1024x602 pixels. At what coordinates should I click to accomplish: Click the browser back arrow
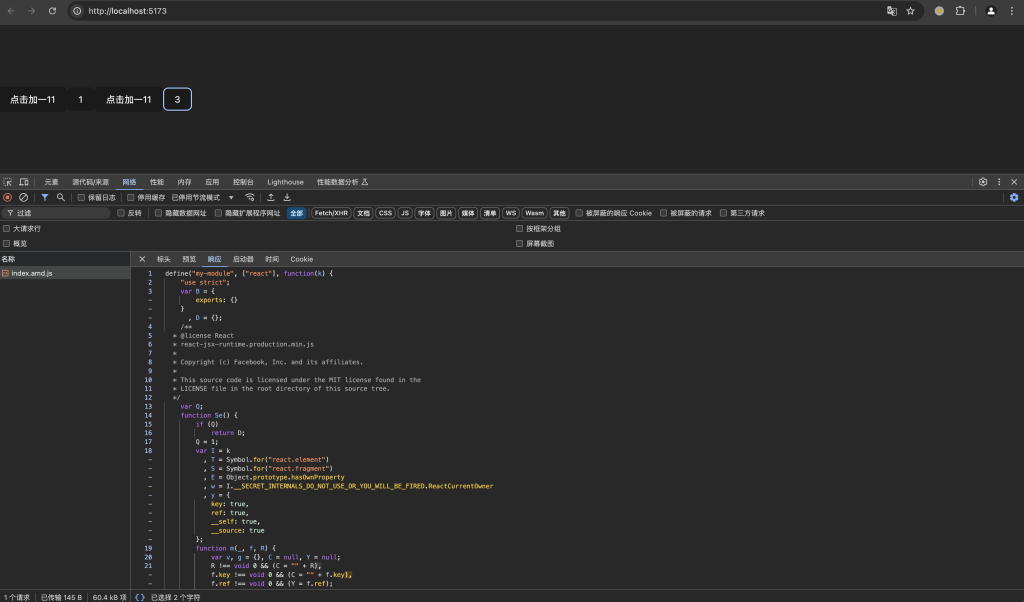pos(11,11)
